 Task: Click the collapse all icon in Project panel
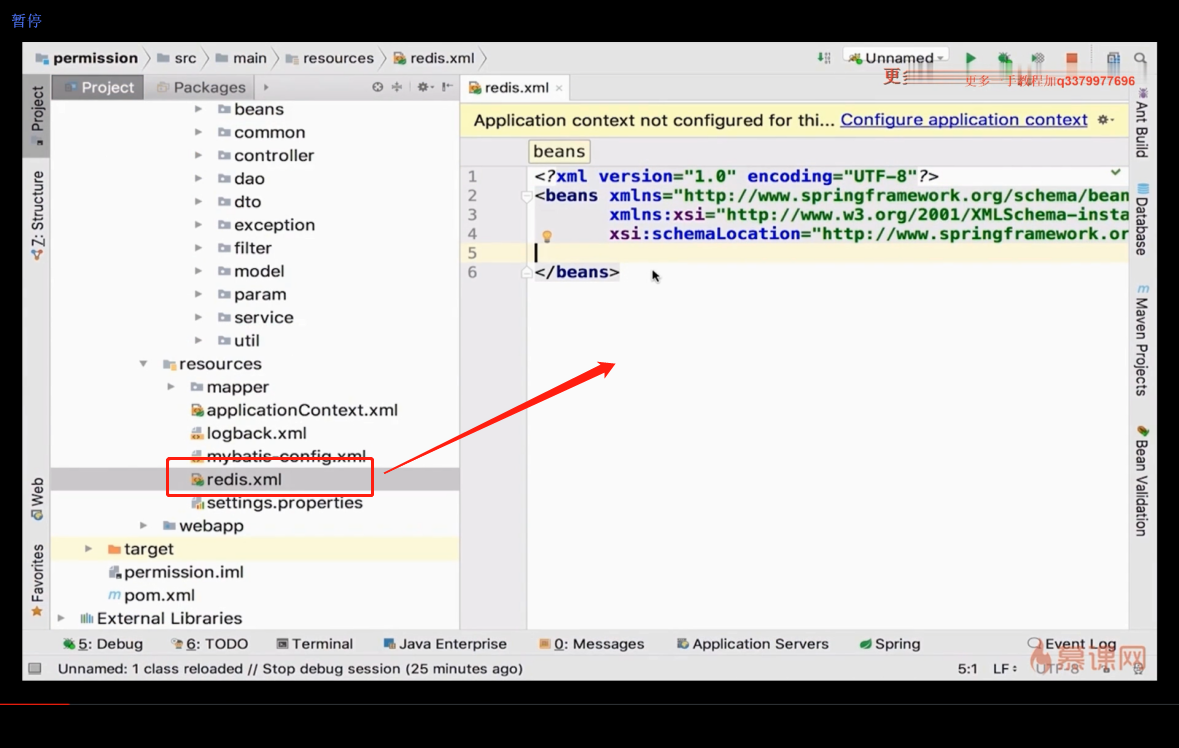coord(397,87)
